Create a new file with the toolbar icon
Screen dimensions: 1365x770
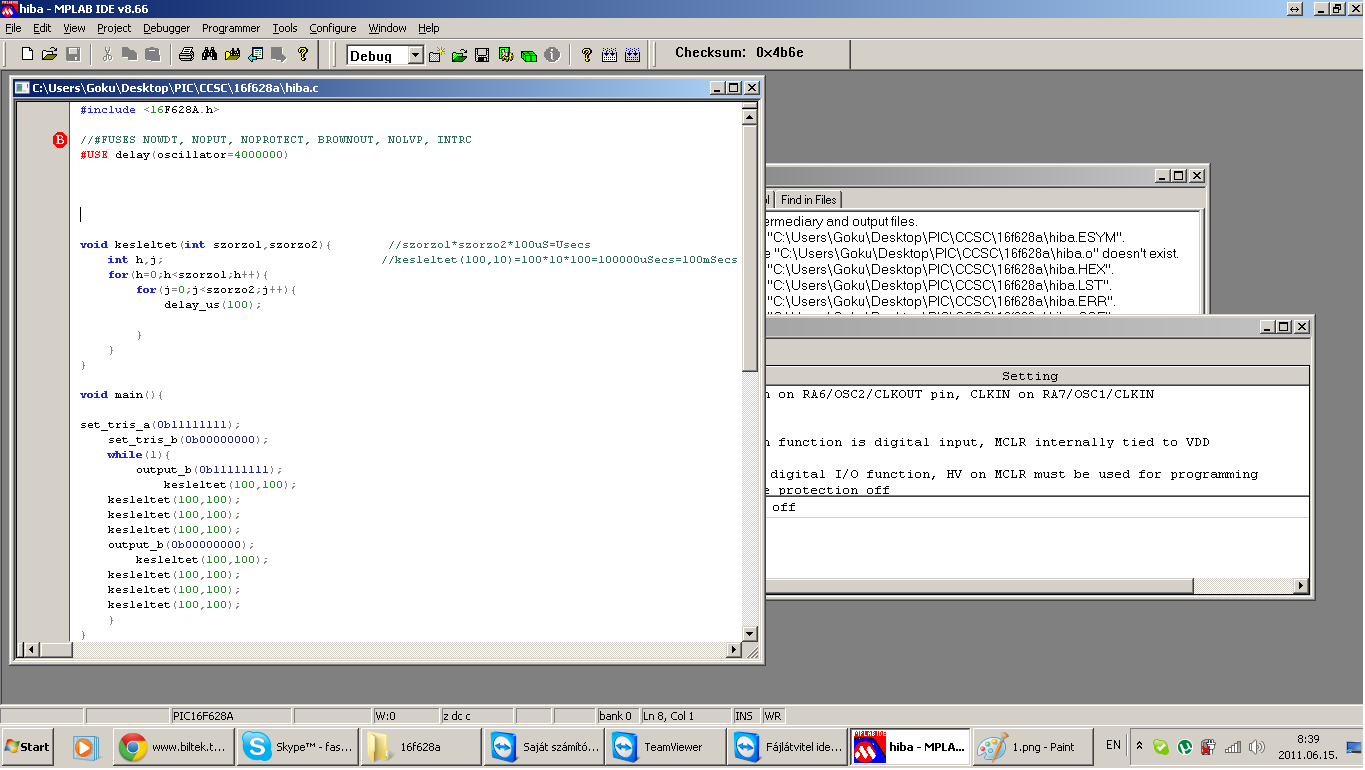[26, 54]
